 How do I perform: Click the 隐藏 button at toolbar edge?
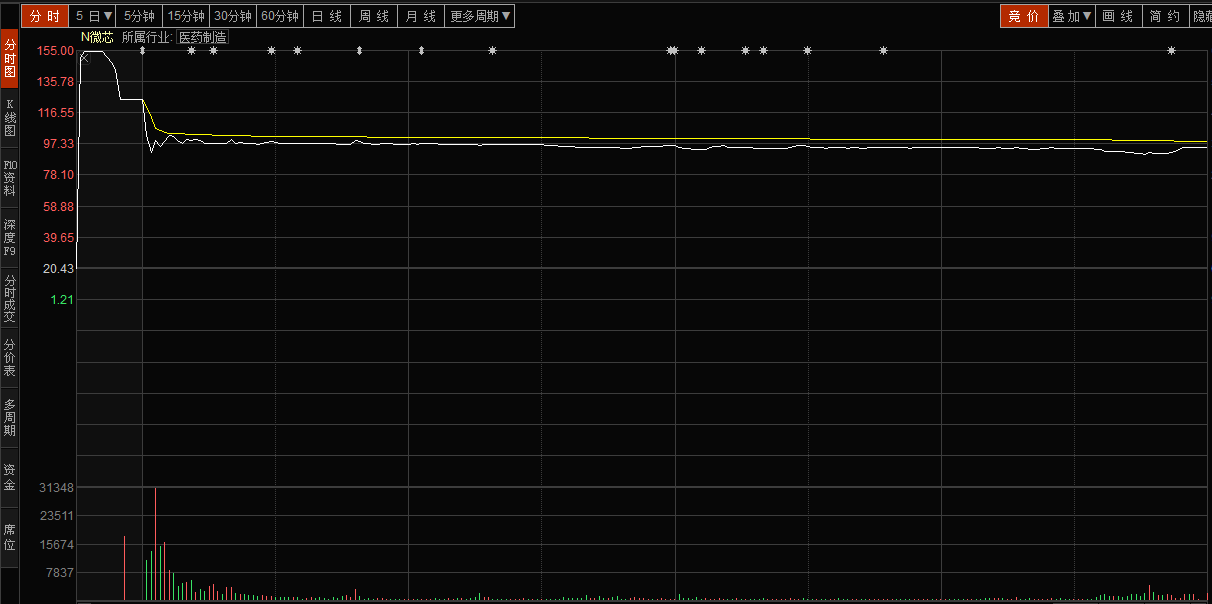tap(1201, 16)
